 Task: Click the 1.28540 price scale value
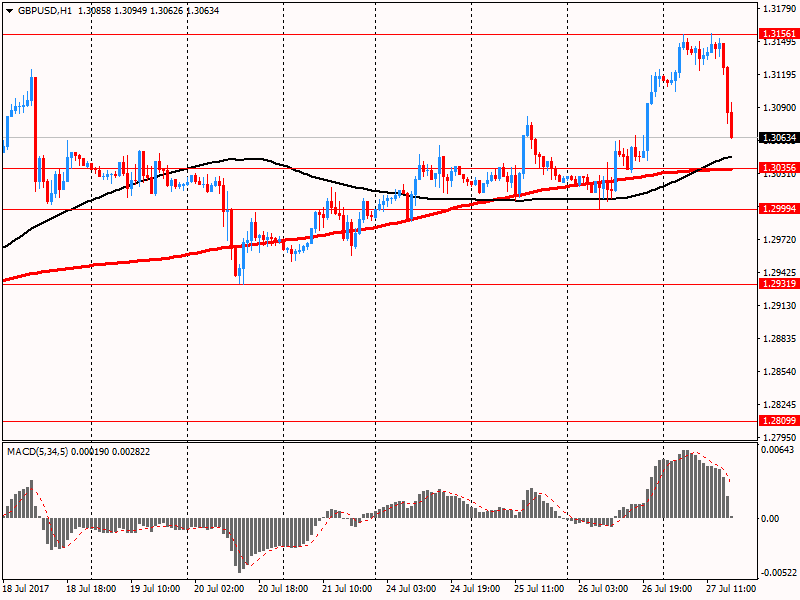779,372
